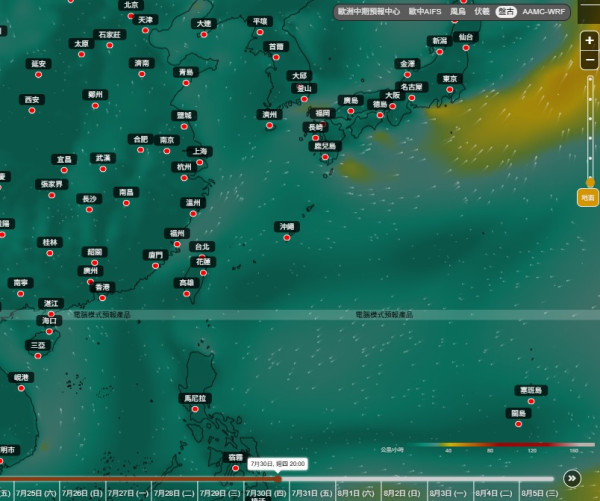
Task: Zoom in with the plus button
Action: coord(589,41)
